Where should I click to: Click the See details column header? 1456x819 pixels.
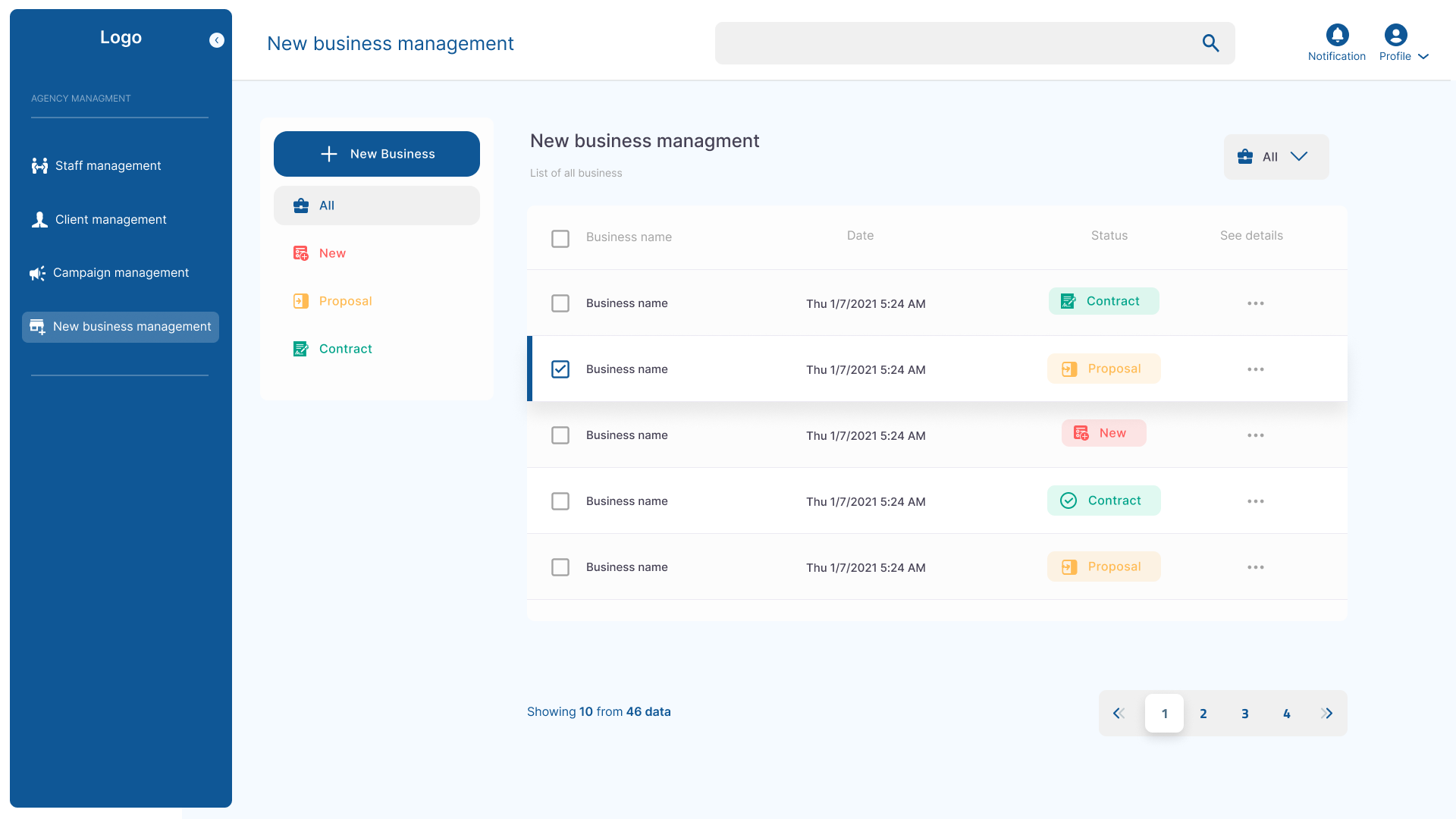[x=1251, y=236]
